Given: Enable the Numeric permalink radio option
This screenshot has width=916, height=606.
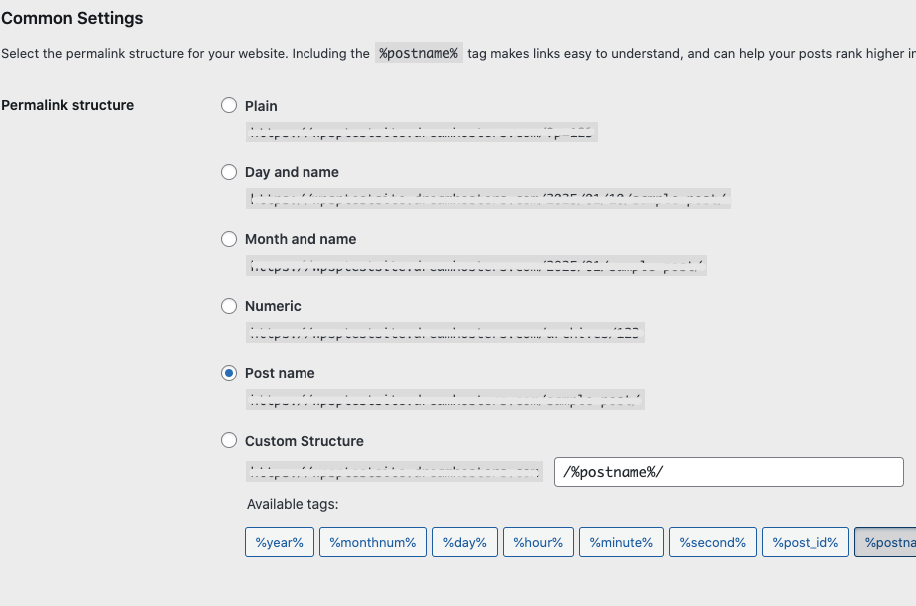Looking at the screenshot, I should tap(229, 306).
